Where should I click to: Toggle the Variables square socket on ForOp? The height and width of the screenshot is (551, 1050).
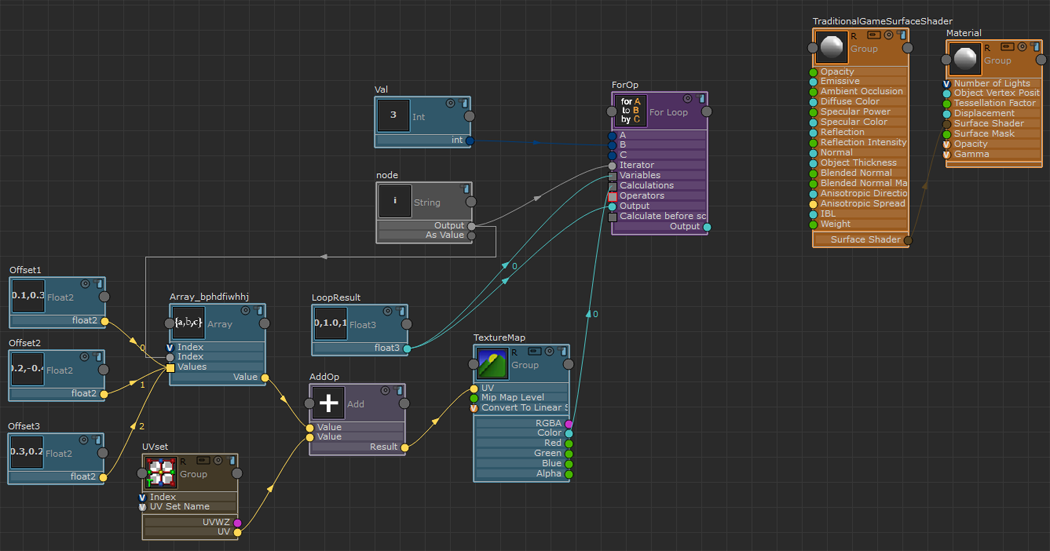coord(612,176)
